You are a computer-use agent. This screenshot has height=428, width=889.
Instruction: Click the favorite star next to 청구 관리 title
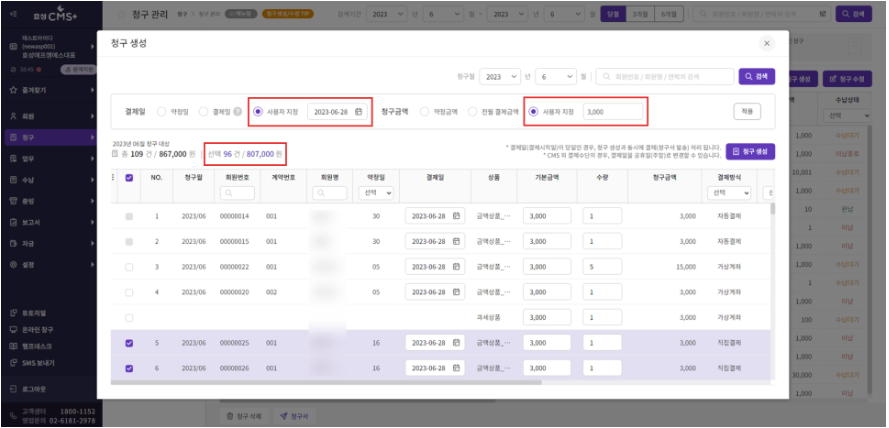(x=121, y=15)
